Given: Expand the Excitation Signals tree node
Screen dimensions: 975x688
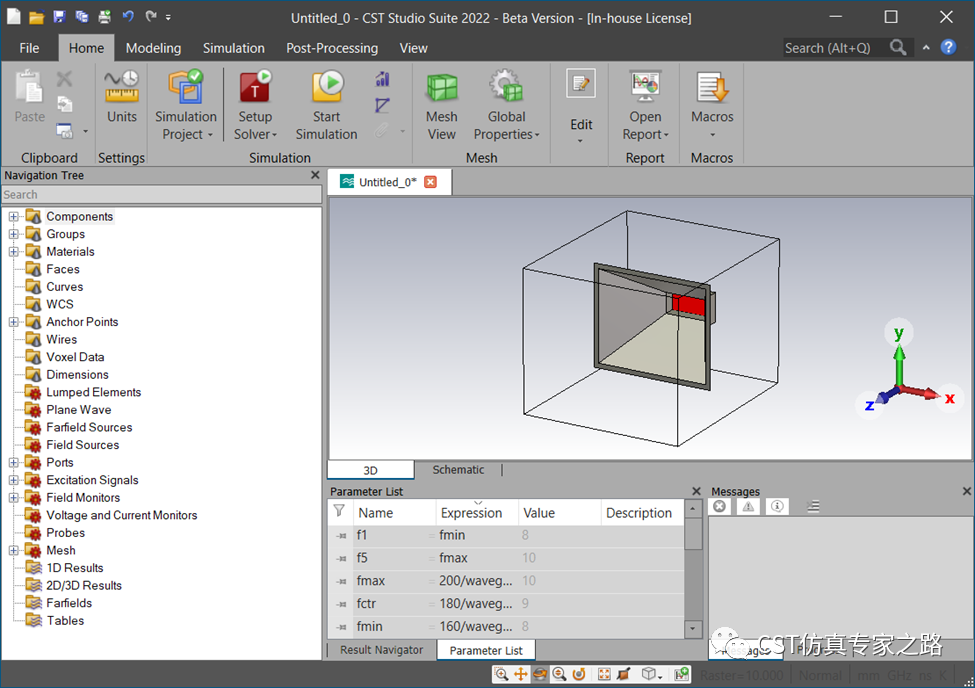Looking at the screenshot, I should pos(14,480).
